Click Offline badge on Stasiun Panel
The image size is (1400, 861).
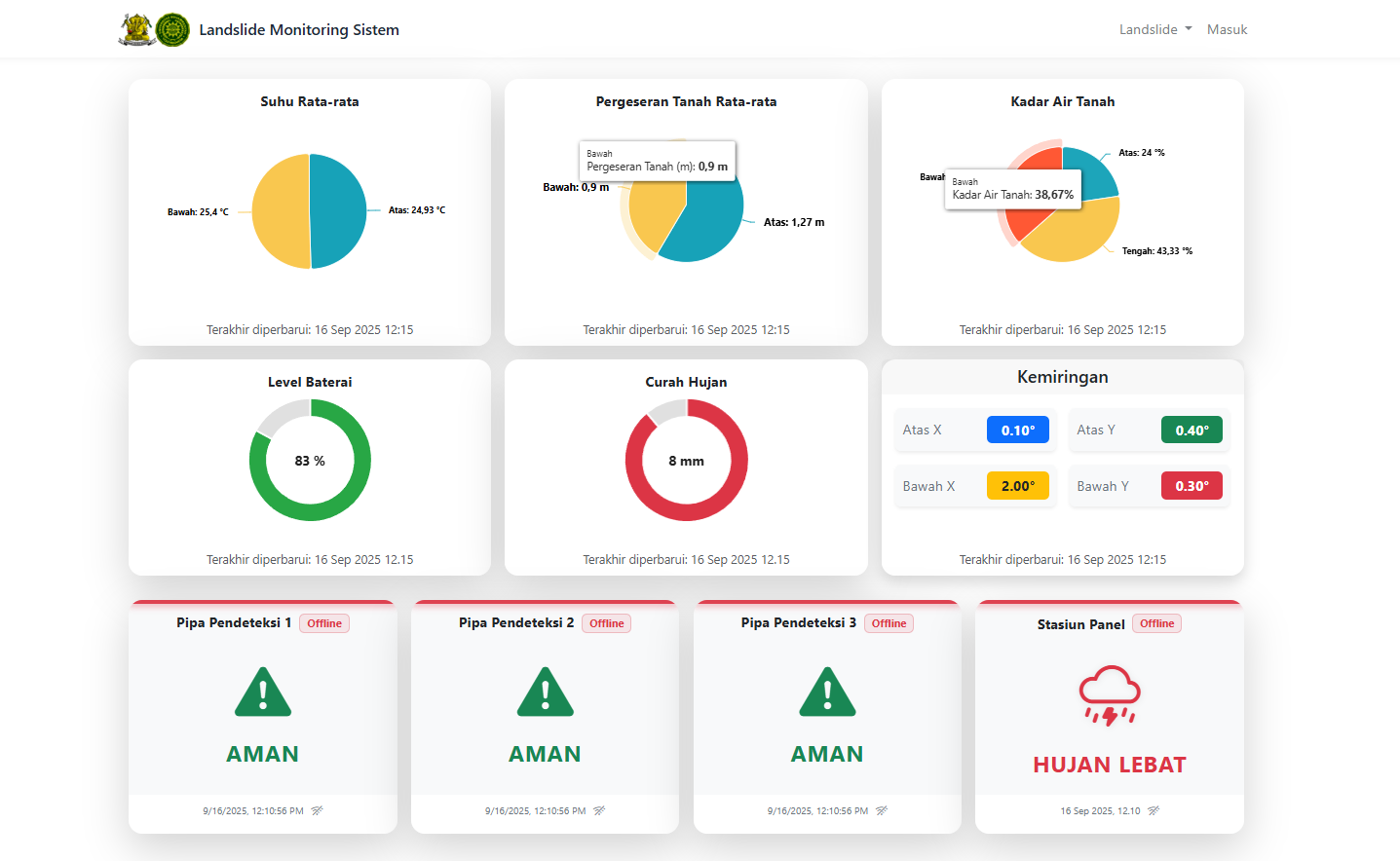pos(1156,623)
